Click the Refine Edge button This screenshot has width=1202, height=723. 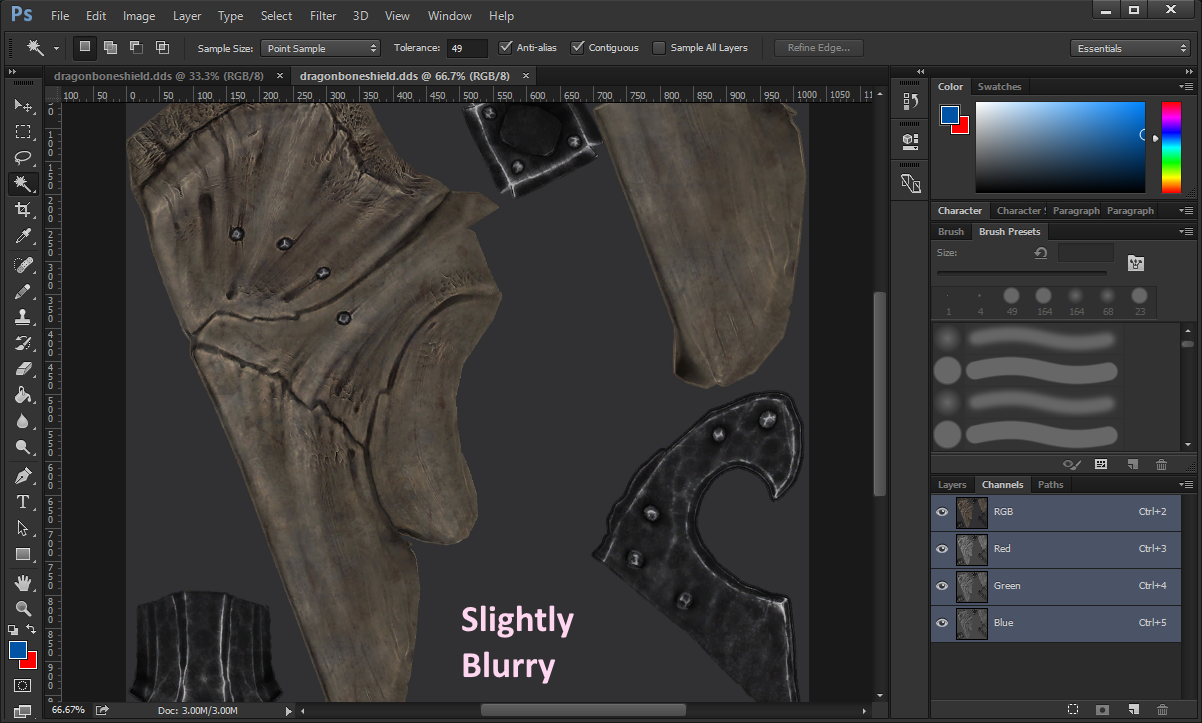(x=818, y=47)
